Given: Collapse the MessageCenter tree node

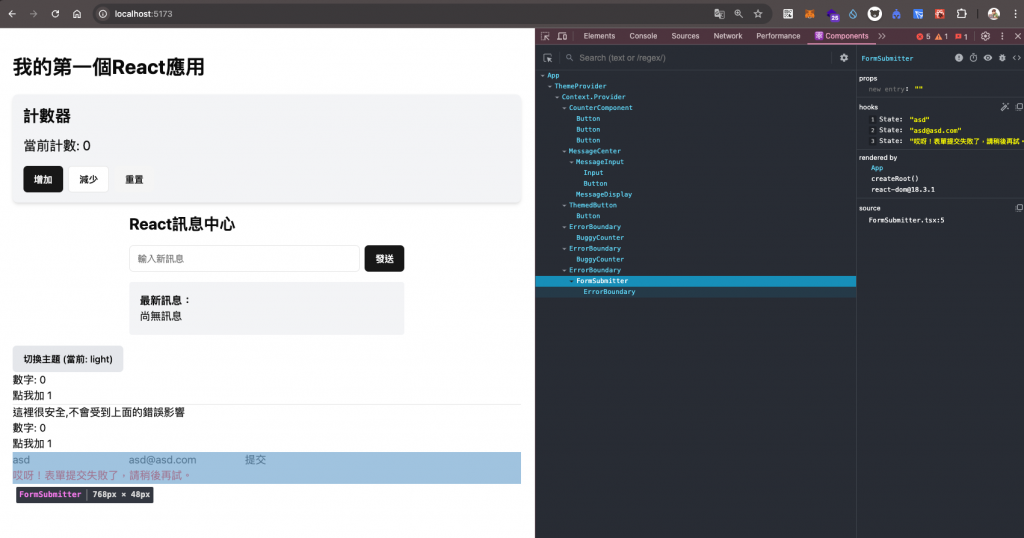Looking at the screenshot, I should pyautogui.click(x=564, y=151).
